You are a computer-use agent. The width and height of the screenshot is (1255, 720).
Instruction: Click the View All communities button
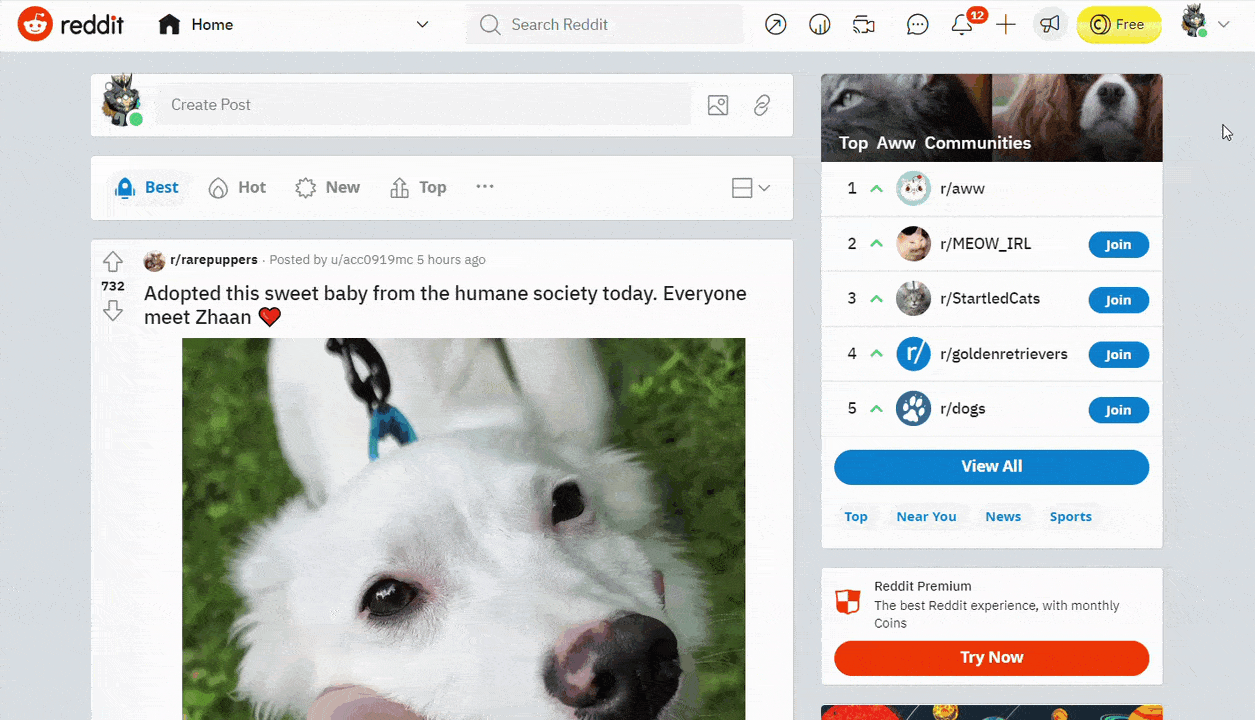pos(991,467)
